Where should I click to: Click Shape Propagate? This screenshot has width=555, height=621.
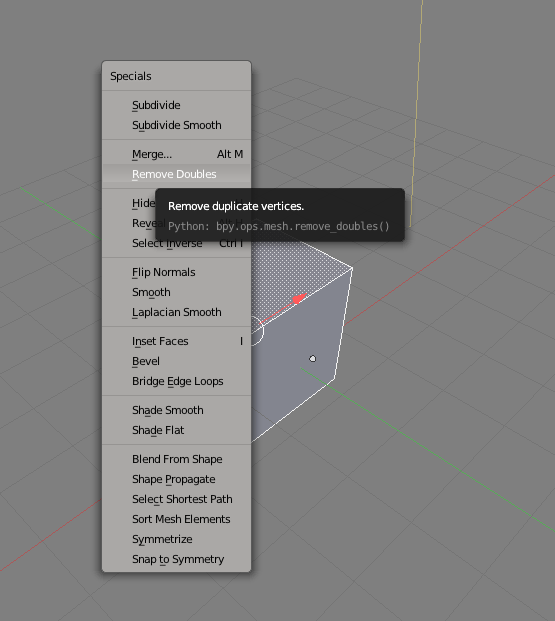[x=176, y=479]
